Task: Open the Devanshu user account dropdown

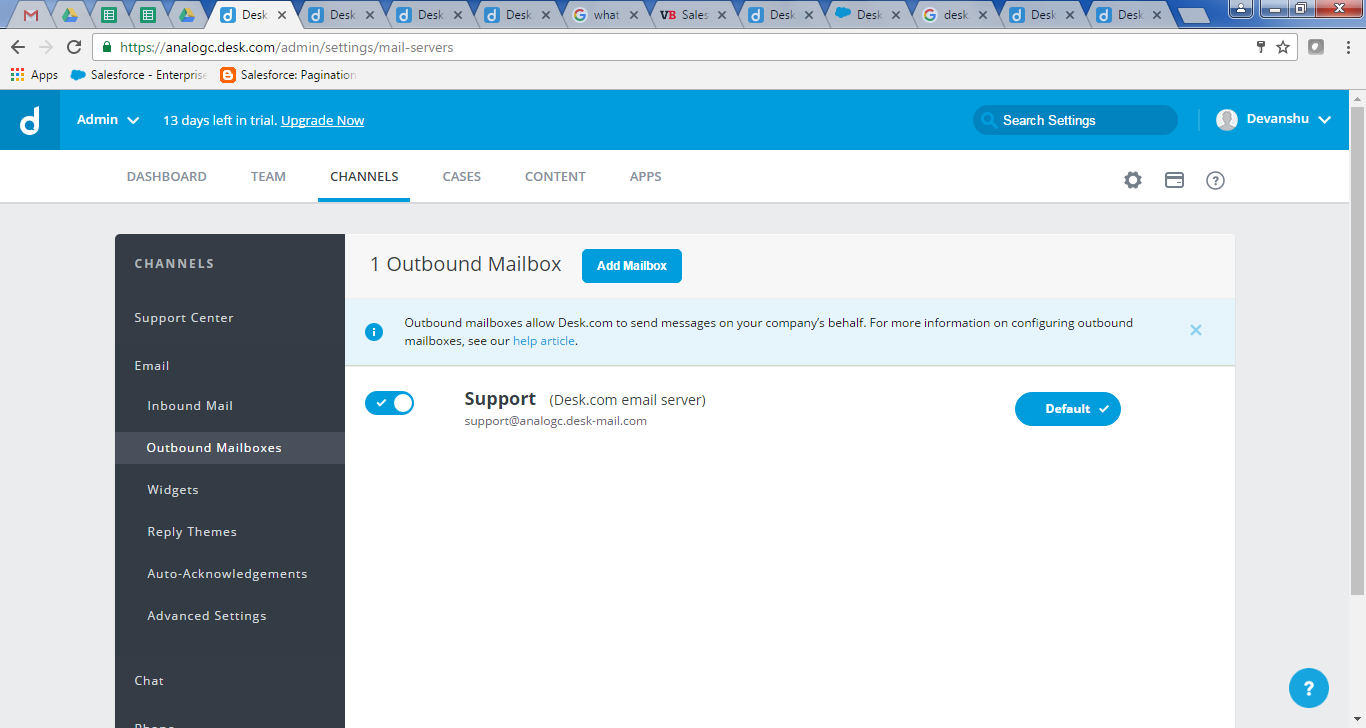Action: click(x=1276, y=120)
